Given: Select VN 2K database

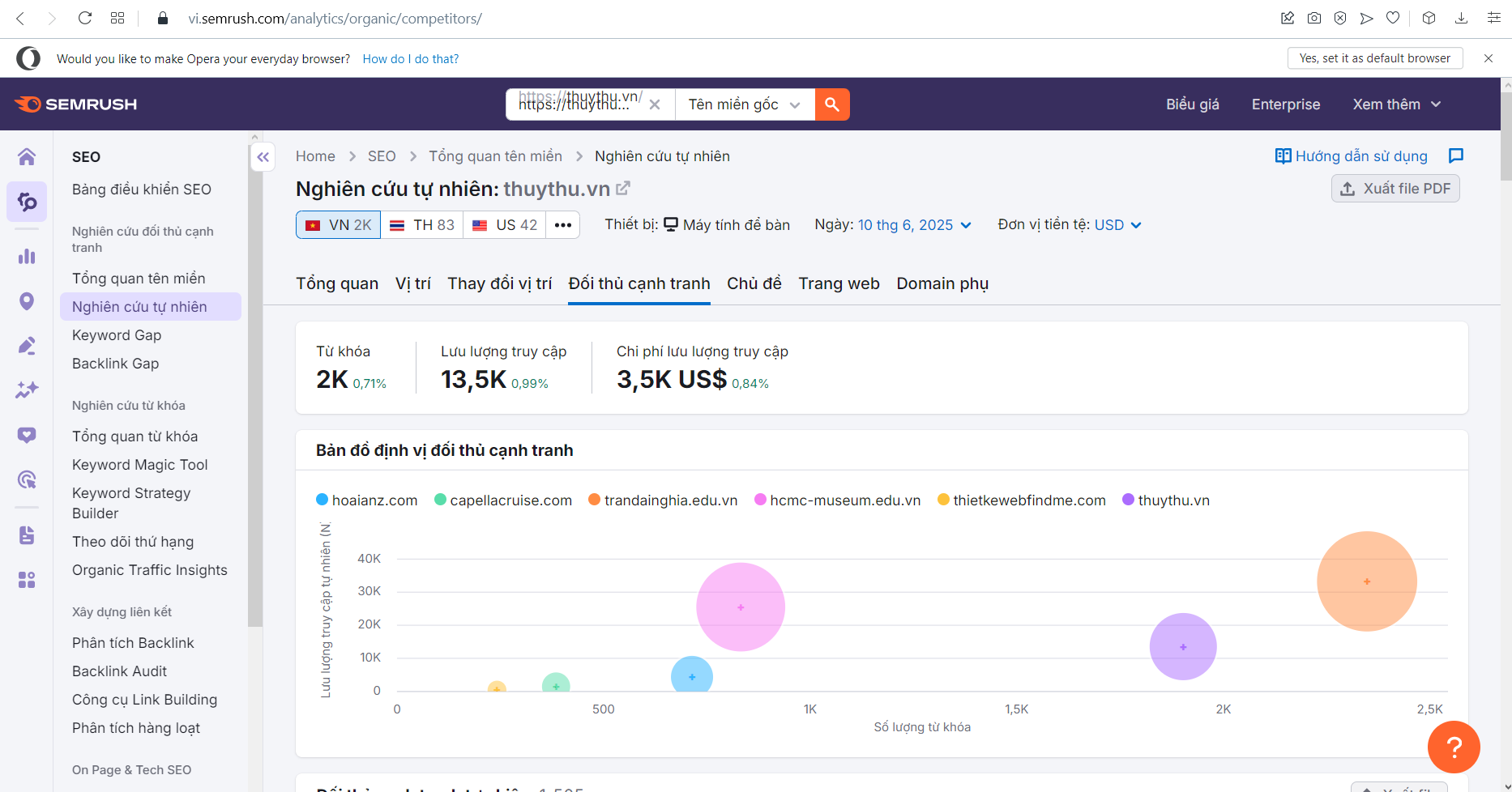Looking at the screenshot, I should point(338,225).
